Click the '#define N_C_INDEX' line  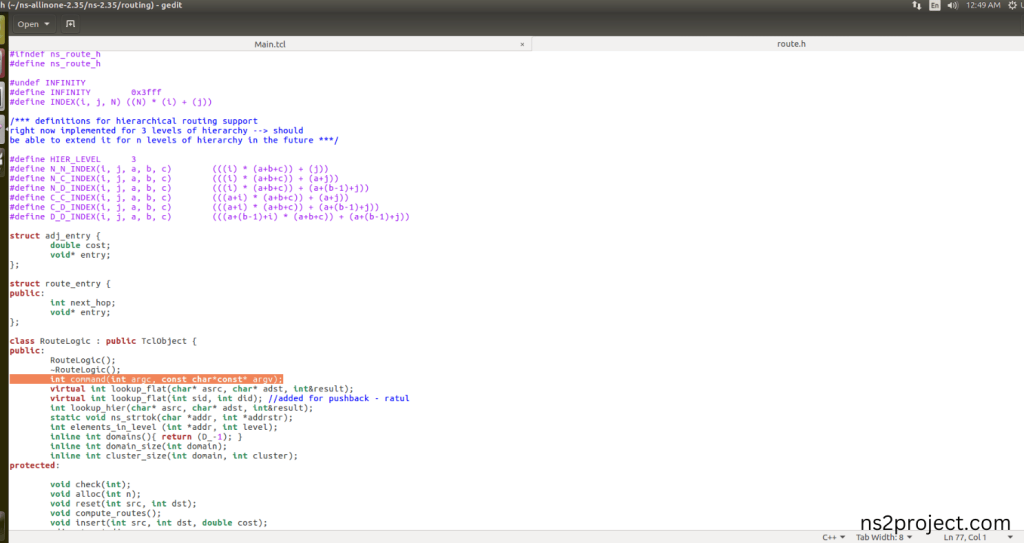(x=174, y=178)
